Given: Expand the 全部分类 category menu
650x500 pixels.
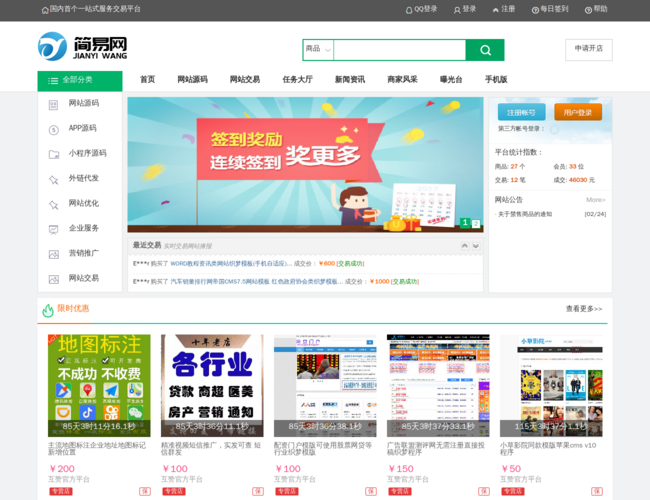Looking at the screenshot, I should point(80,81).
